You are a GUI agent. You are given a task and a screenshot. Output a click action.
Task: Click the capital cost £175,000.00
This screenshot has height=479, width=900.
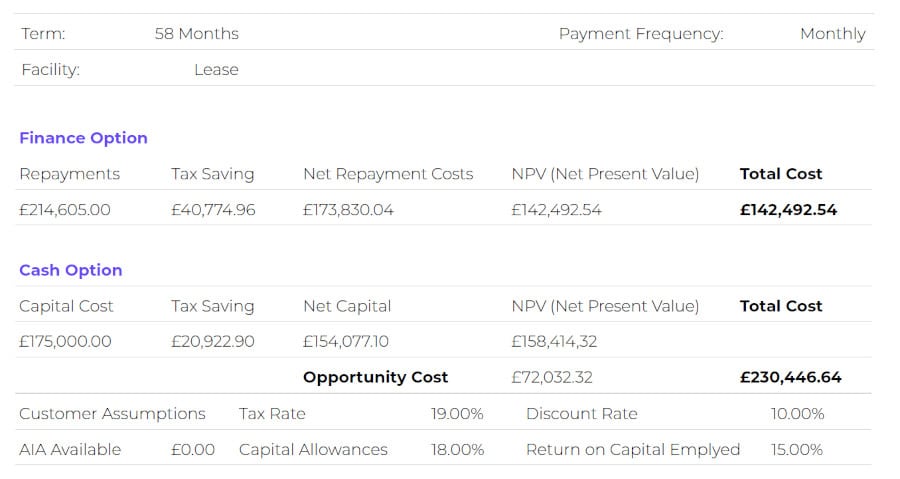coord(65,342)
